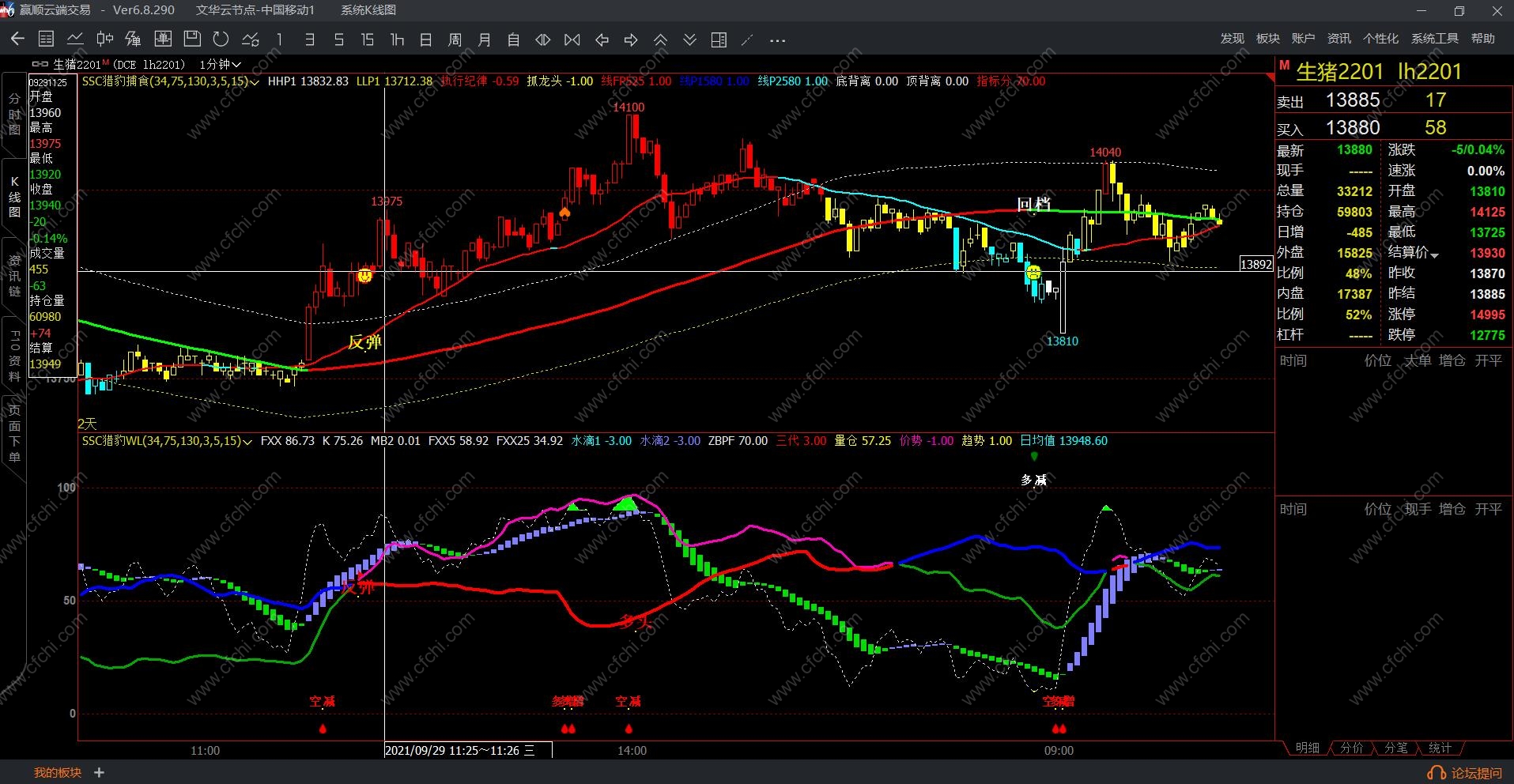This screenshot has height=784, width=1514.
Task: Open the 资讯 menu
Action: coord(1339,39)
